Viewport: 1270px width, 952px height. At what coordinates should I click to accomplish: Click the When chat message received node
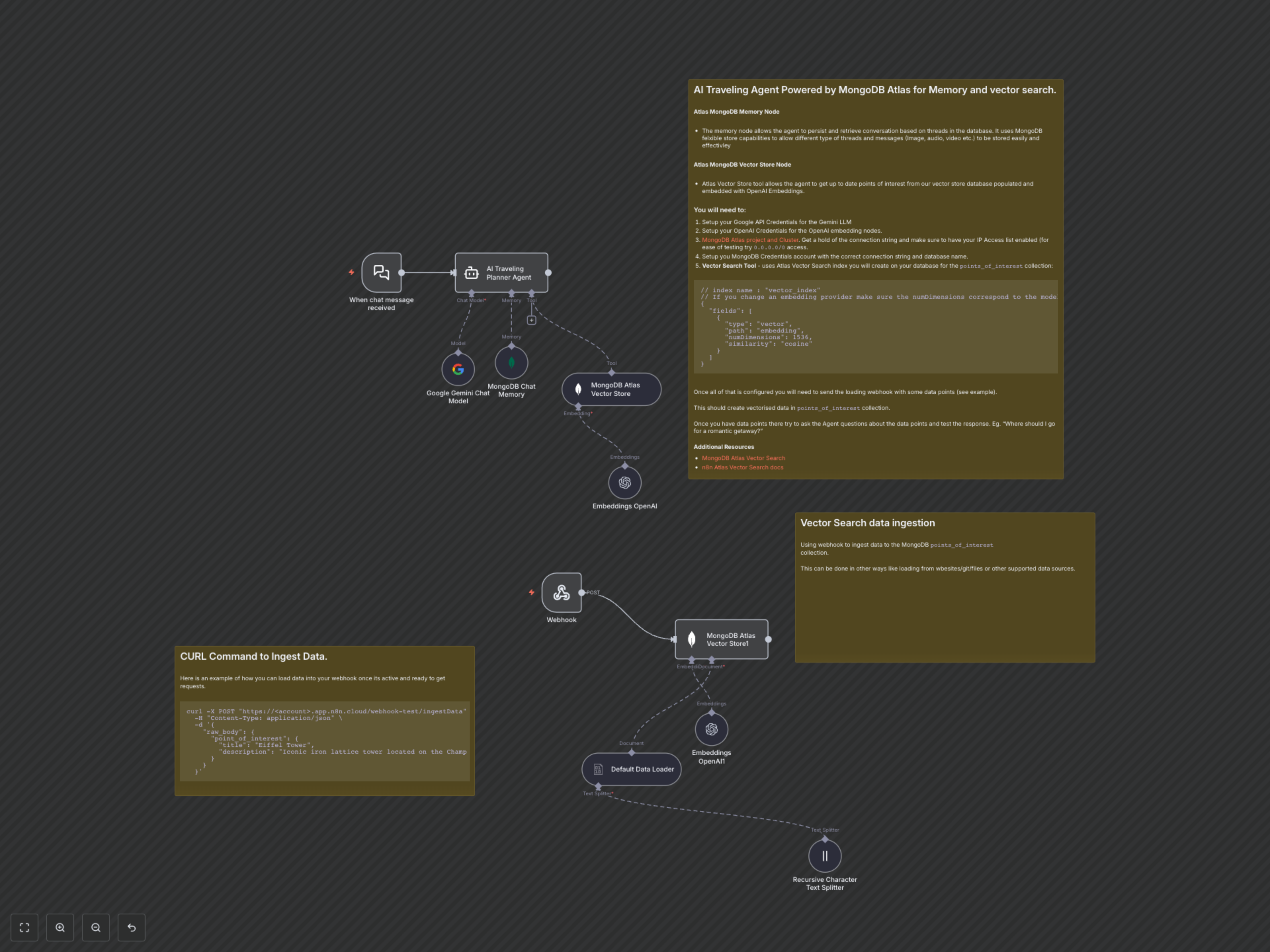381,273
